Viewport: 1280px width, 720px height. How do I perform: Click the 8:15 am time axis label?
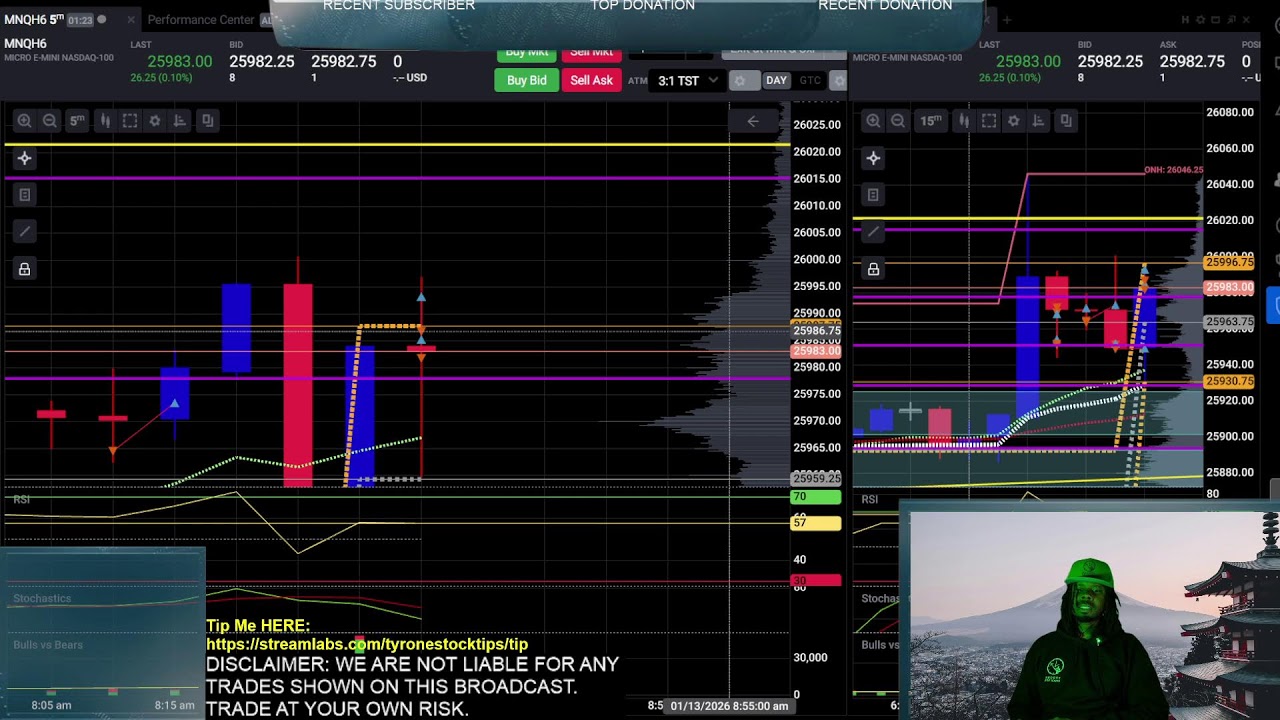(x=175, y=706)
